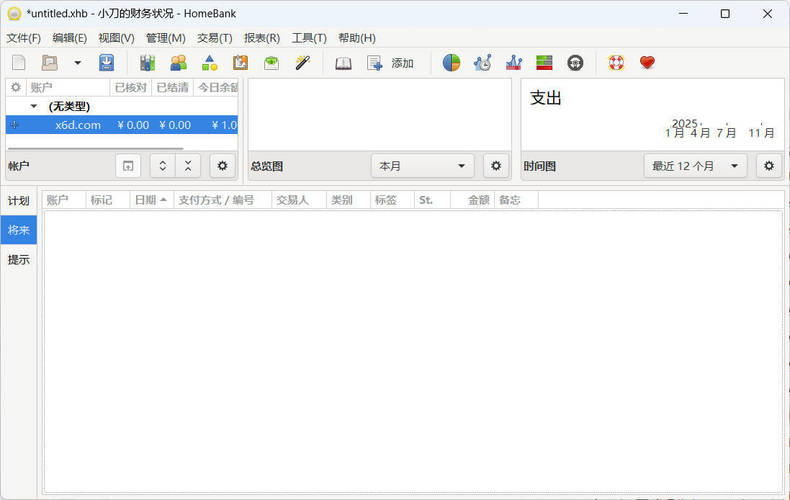Screen dimensions: 790x500
Task: Click the save file icon
Action: (x=107, y=63)
